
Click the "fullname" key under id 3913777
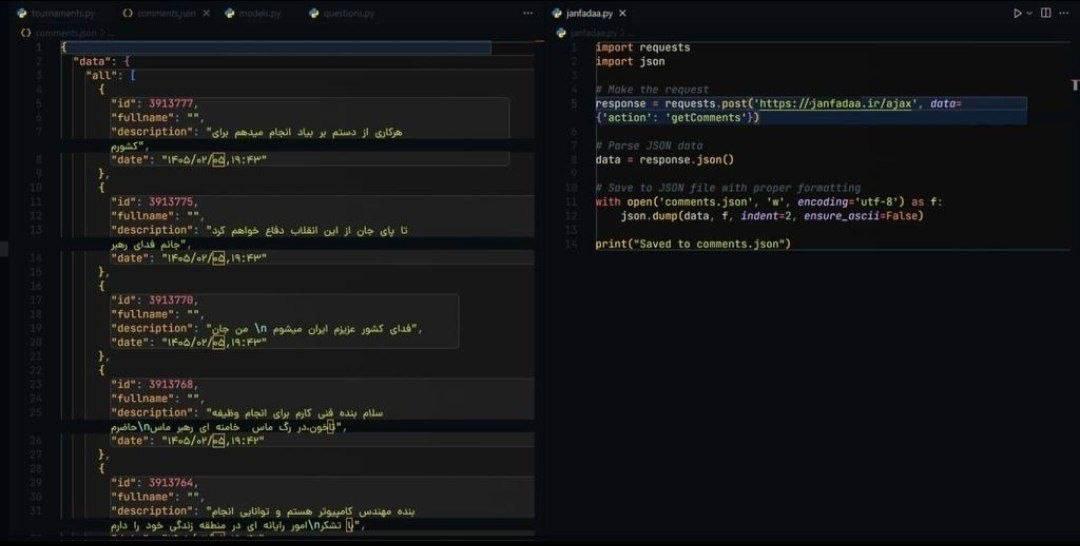tap(142, 118)
